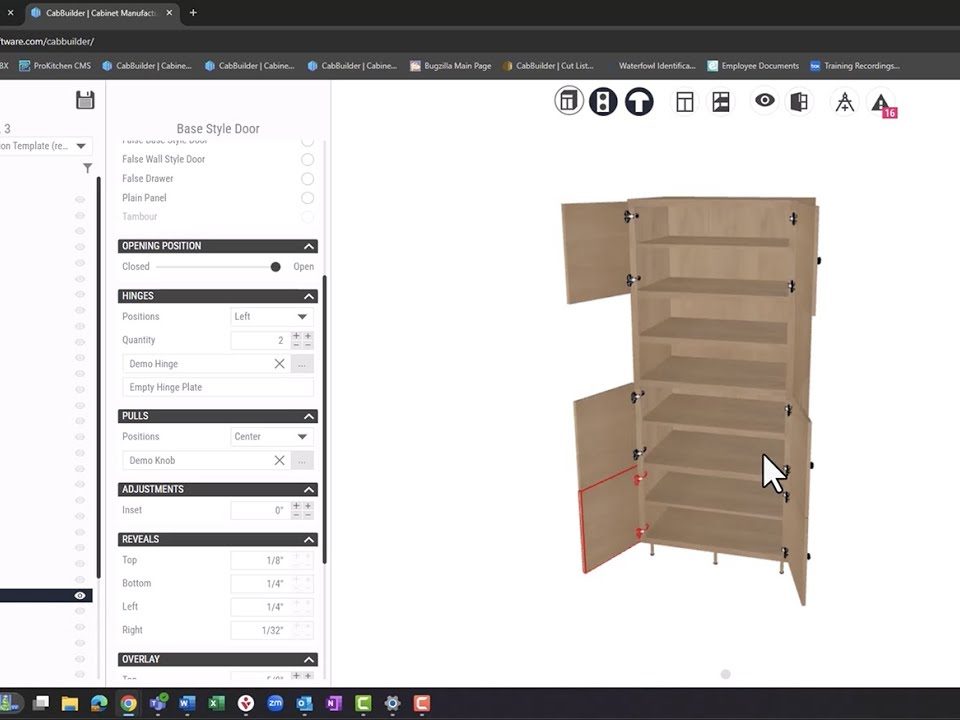Viewport: 960px width, 720px height.
Task: Click the save floppy disk icon
Action: click(x=85, y=100)
